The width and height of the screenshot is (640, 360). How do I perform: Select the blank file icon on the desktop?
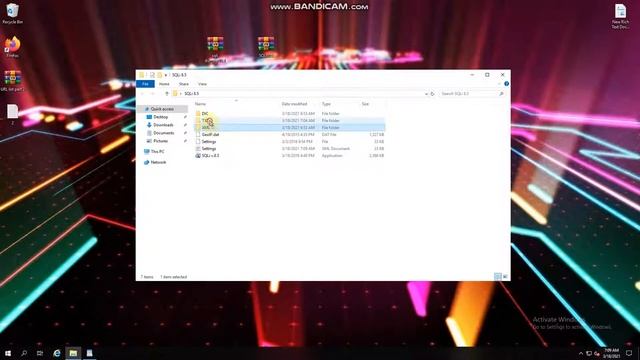click(12, 114)
